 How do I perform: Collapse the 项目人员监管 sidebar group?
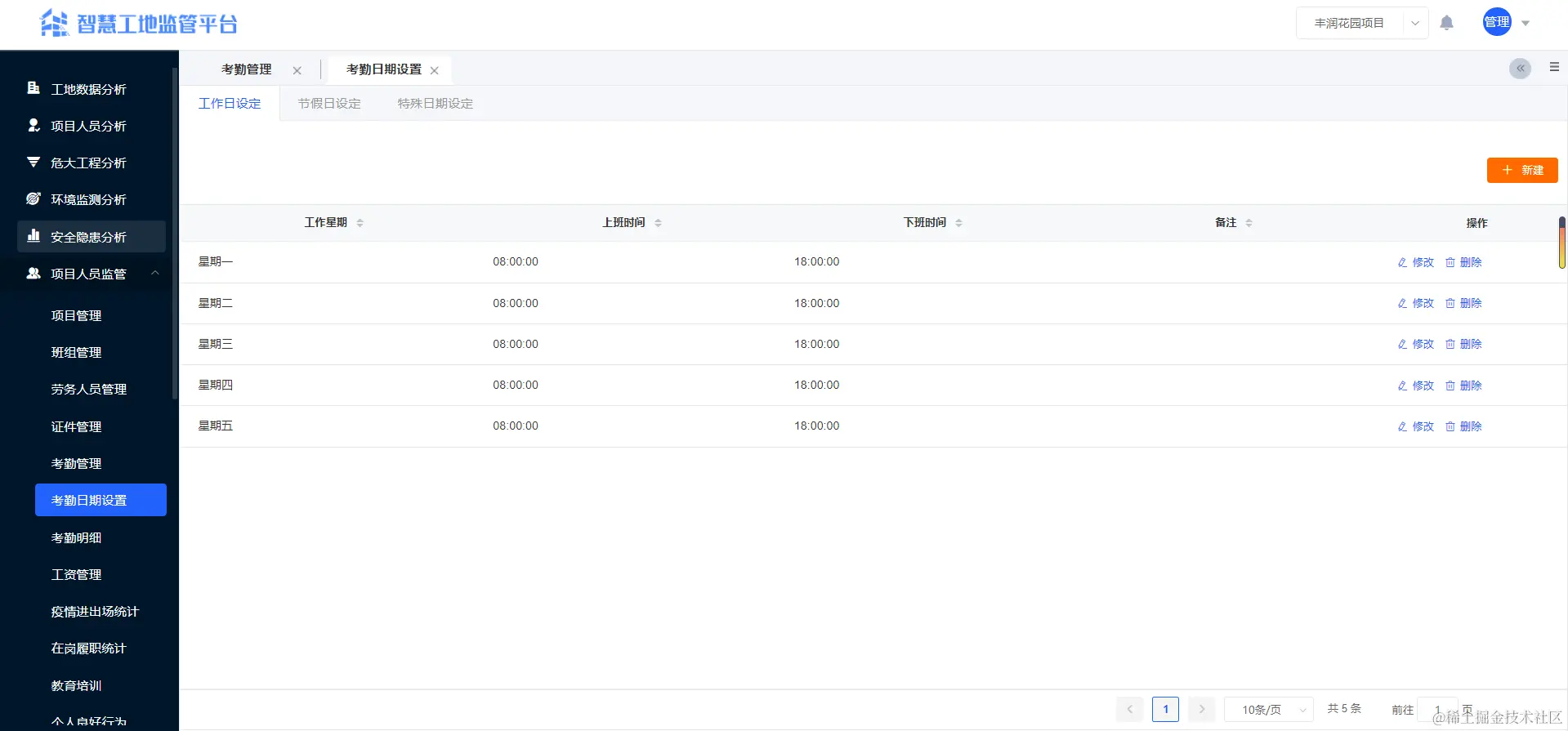pyautogui.click(x=91, y=274)
